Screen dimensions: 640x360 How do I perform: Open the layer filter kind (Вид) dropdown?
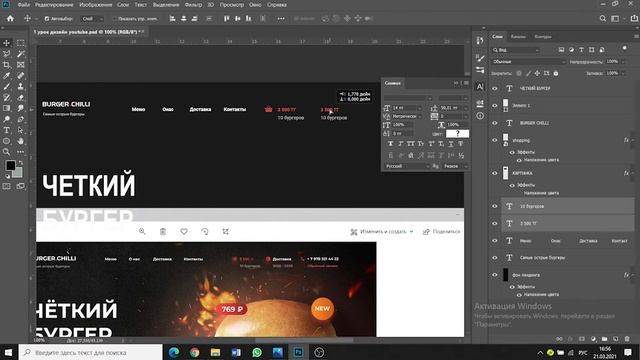pos(516,50)
